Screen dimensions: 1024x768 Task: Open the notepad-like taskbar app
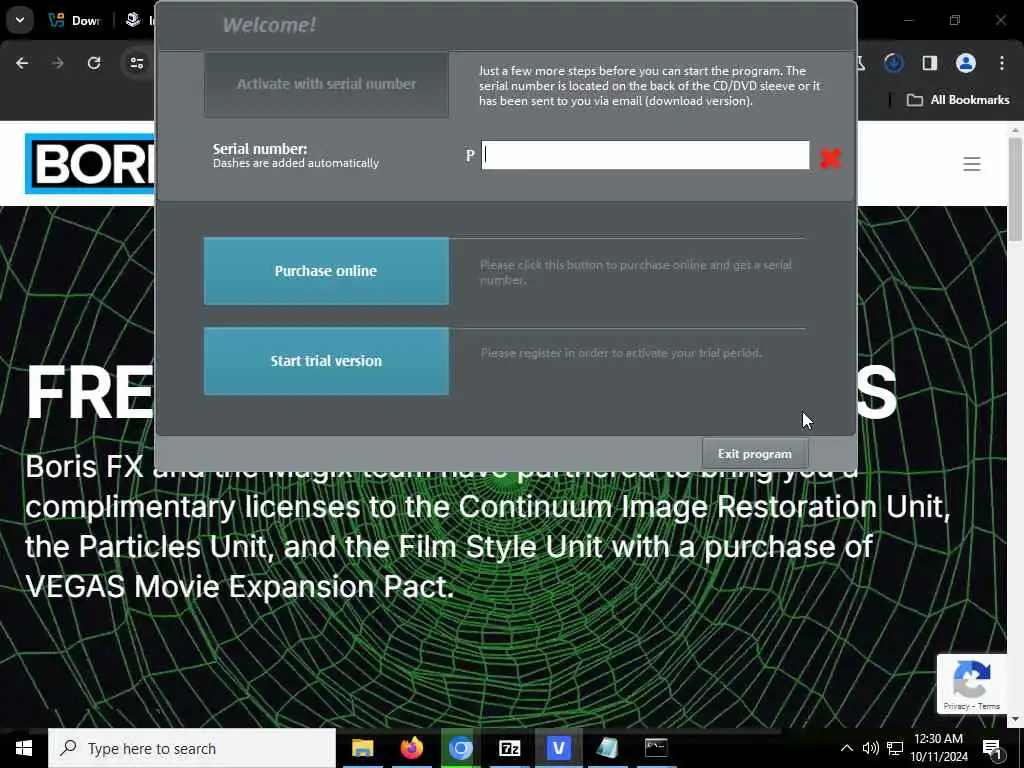(607, 748)
